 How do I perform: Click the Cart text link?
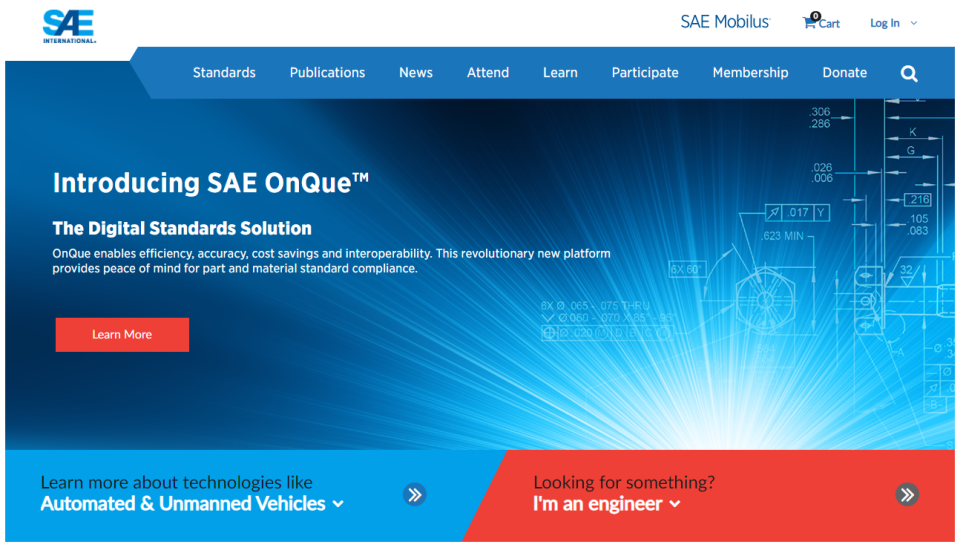coord(829,24)
